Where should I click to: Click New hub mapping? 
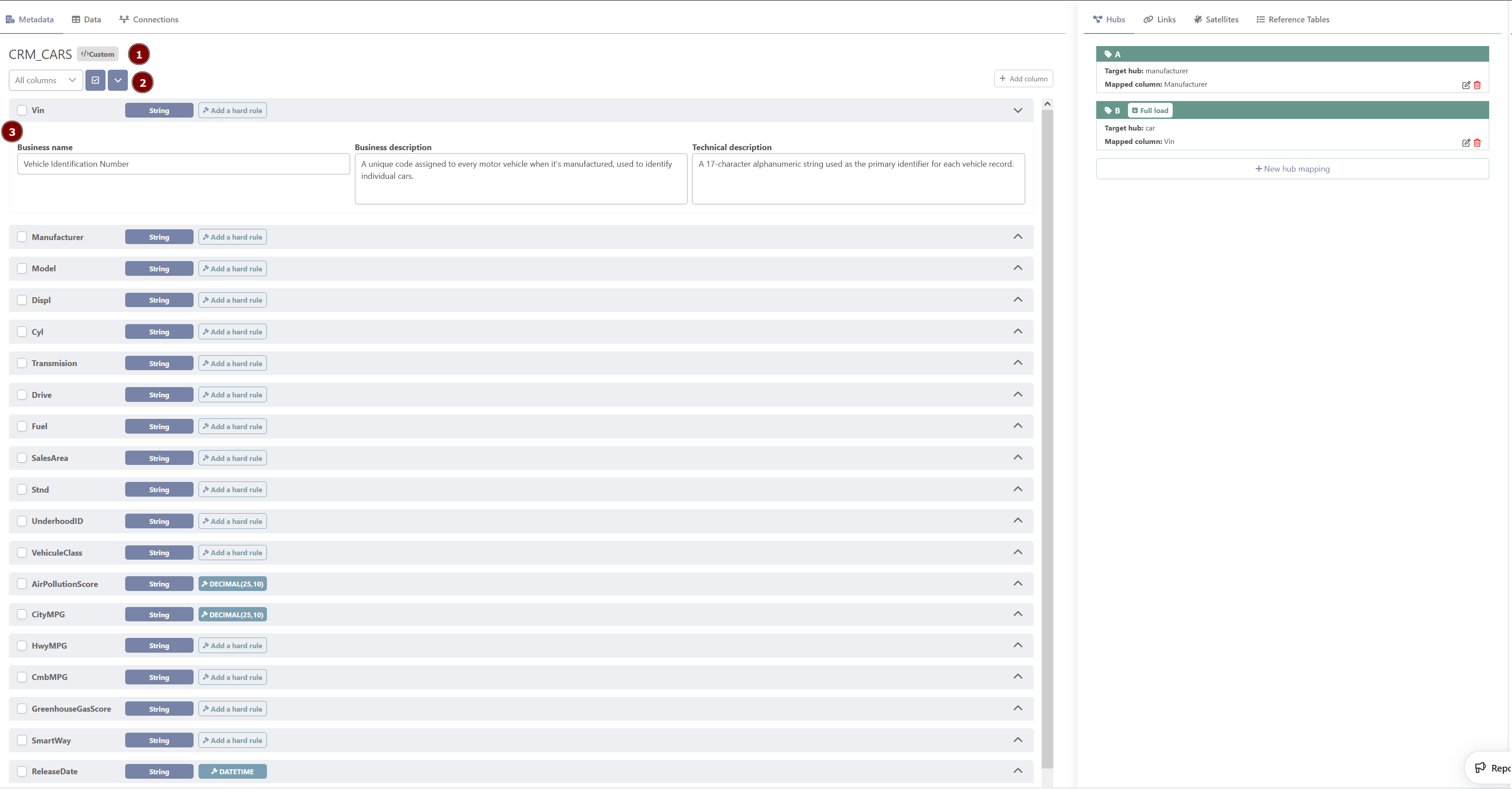tap(1292, 169)
